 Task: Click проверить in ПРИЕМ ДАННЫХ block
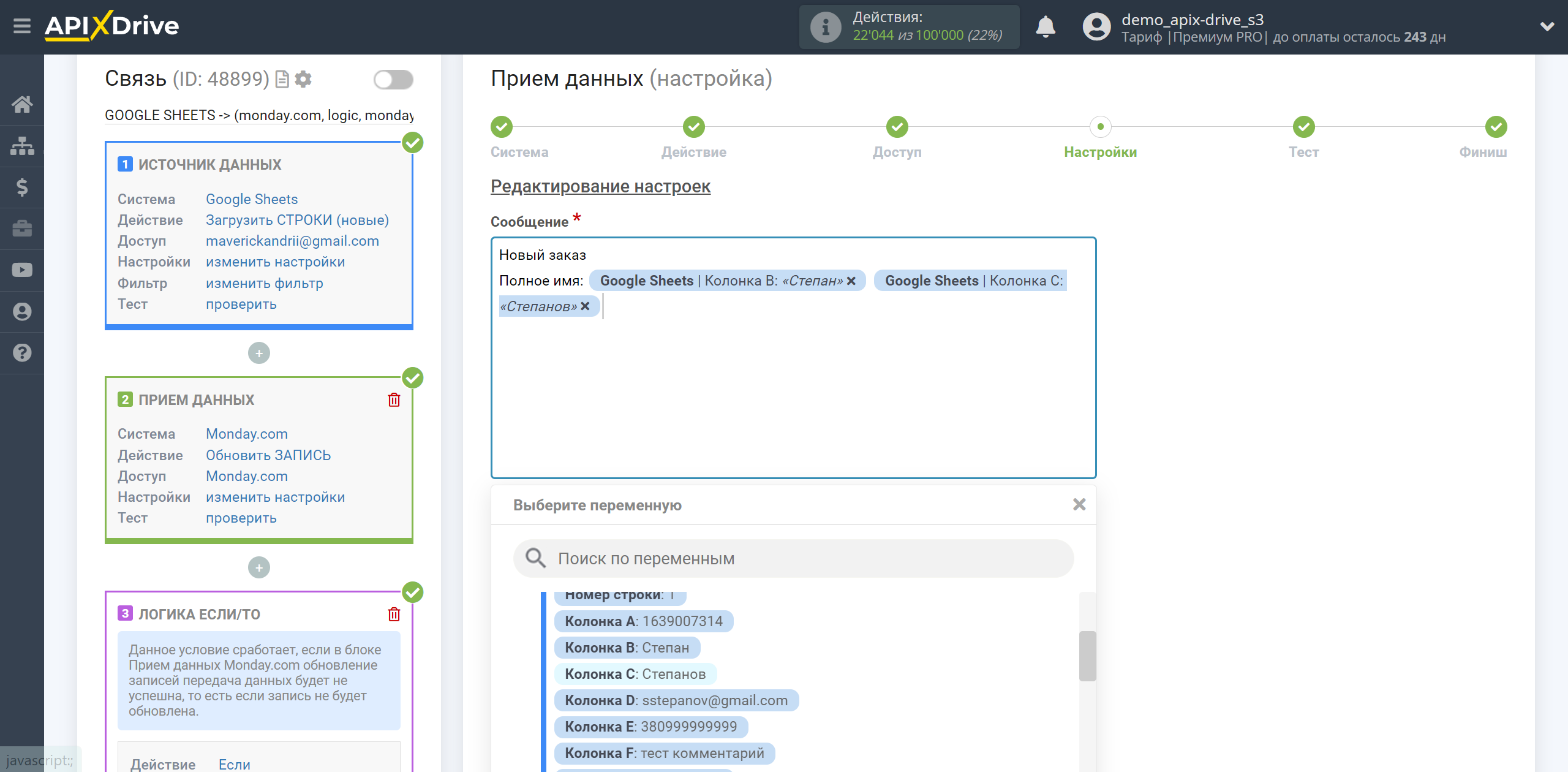pos(241,518)
